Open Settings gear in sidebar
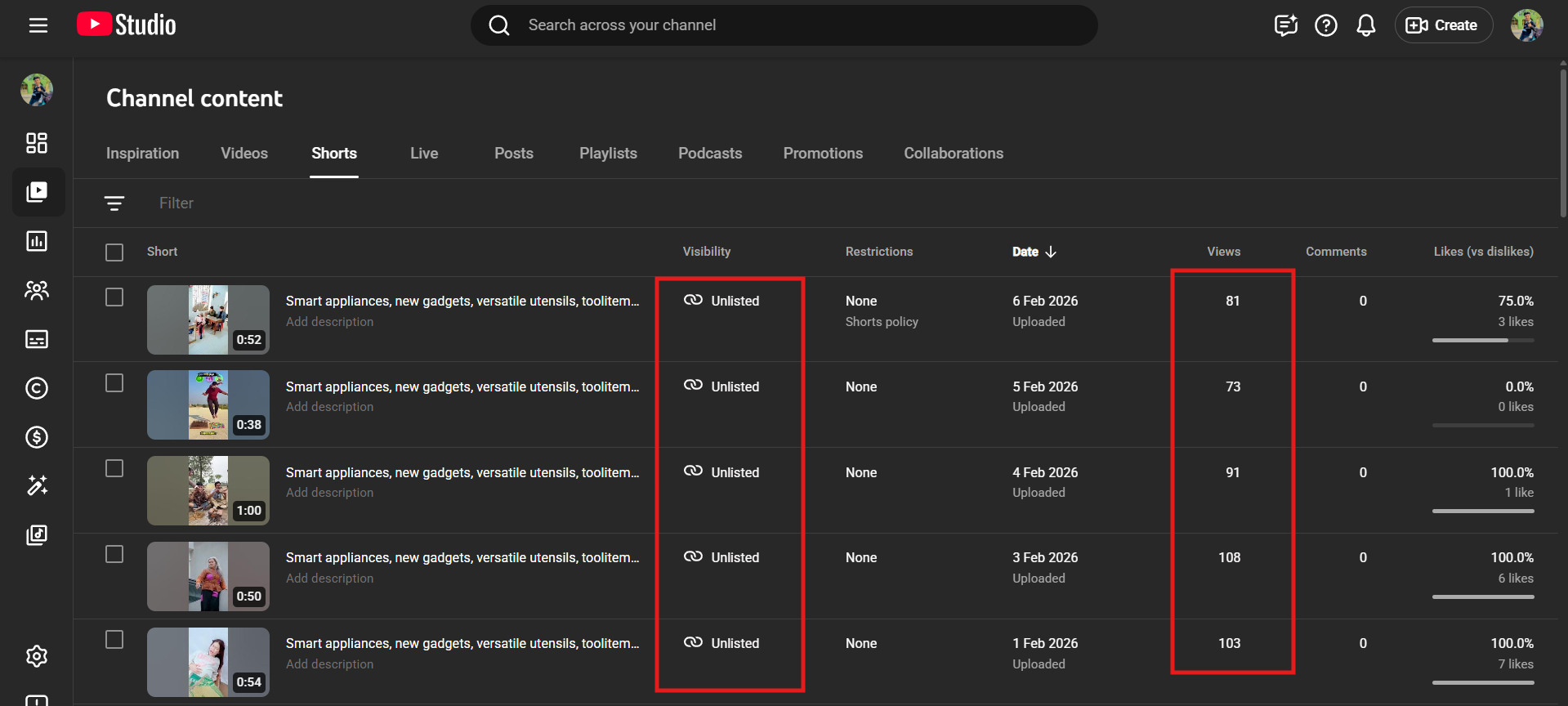 [37, 656]
